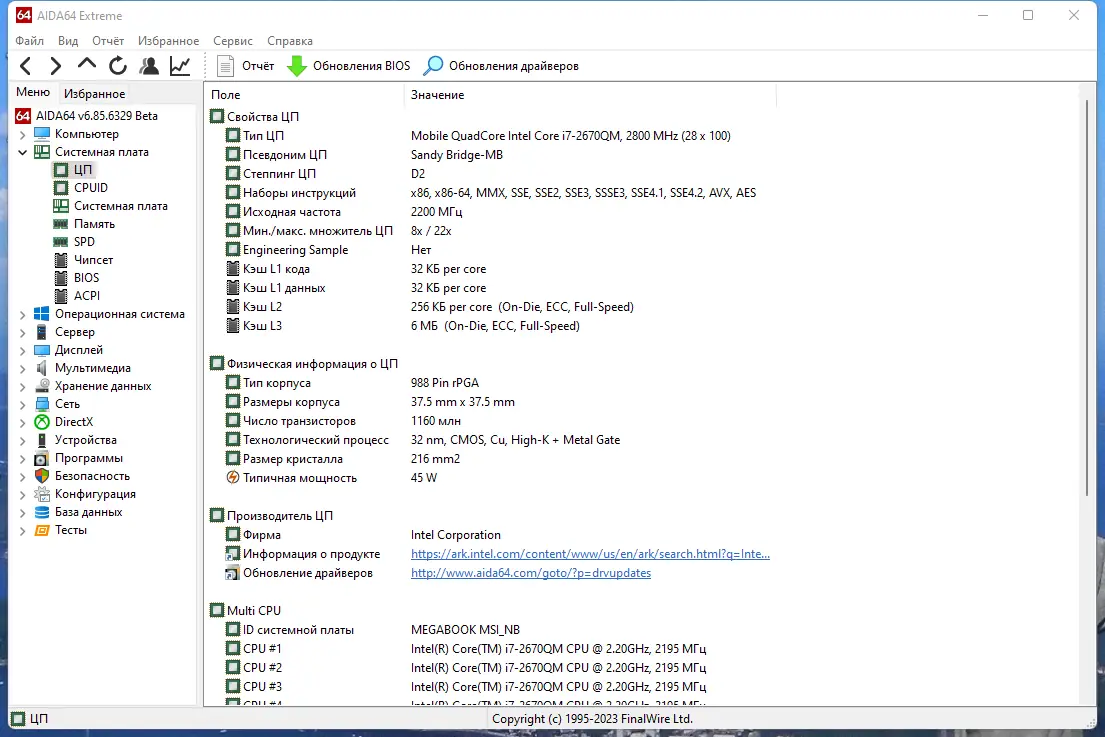Image resolution: width=1105 pixels, height=737 pixels.
Task: Open the SPD tree item
Action: pyautogui.click(x=75, y=242)
